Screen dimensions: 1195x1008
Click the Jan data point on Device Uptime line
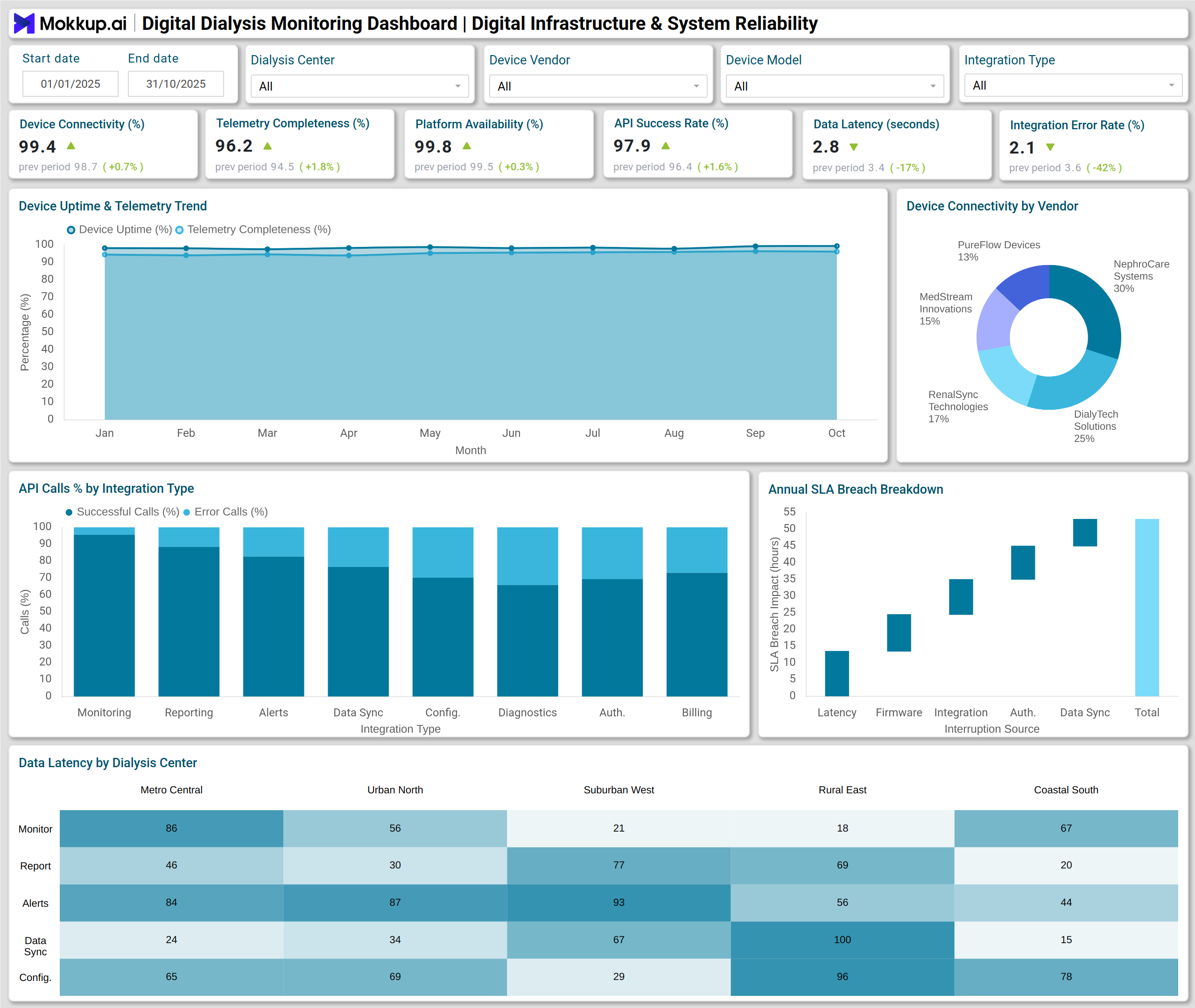[105, 248]
